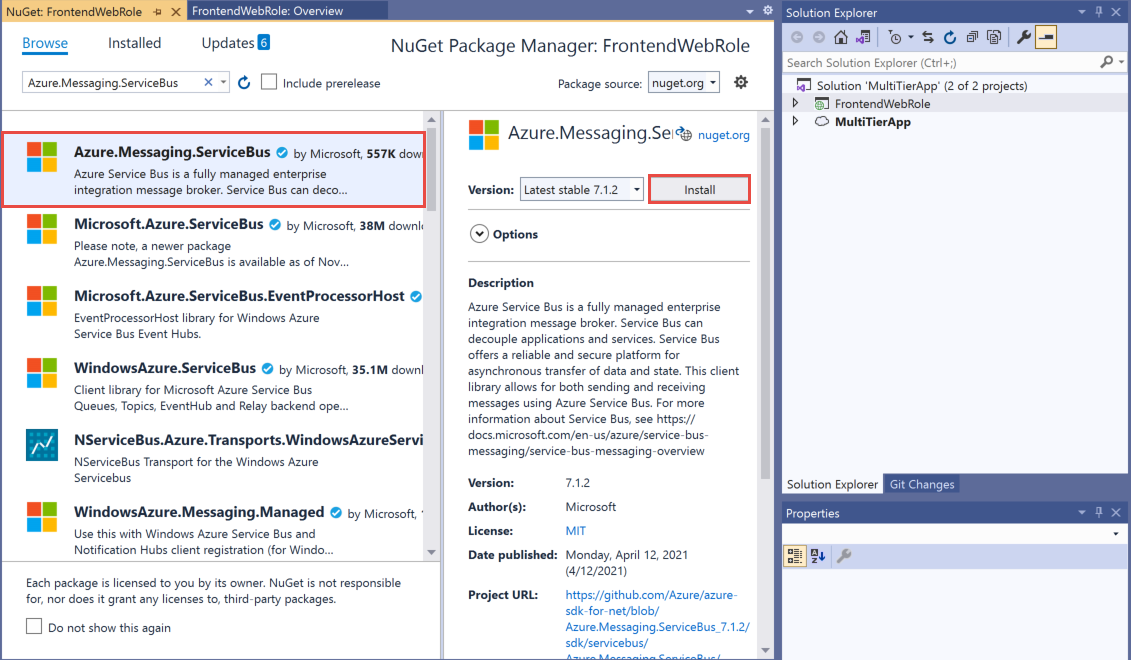This screenshot has height=660, width=1131.
Task: Click the Alphabetical sort icon in Properties
Action: point(818,555)
